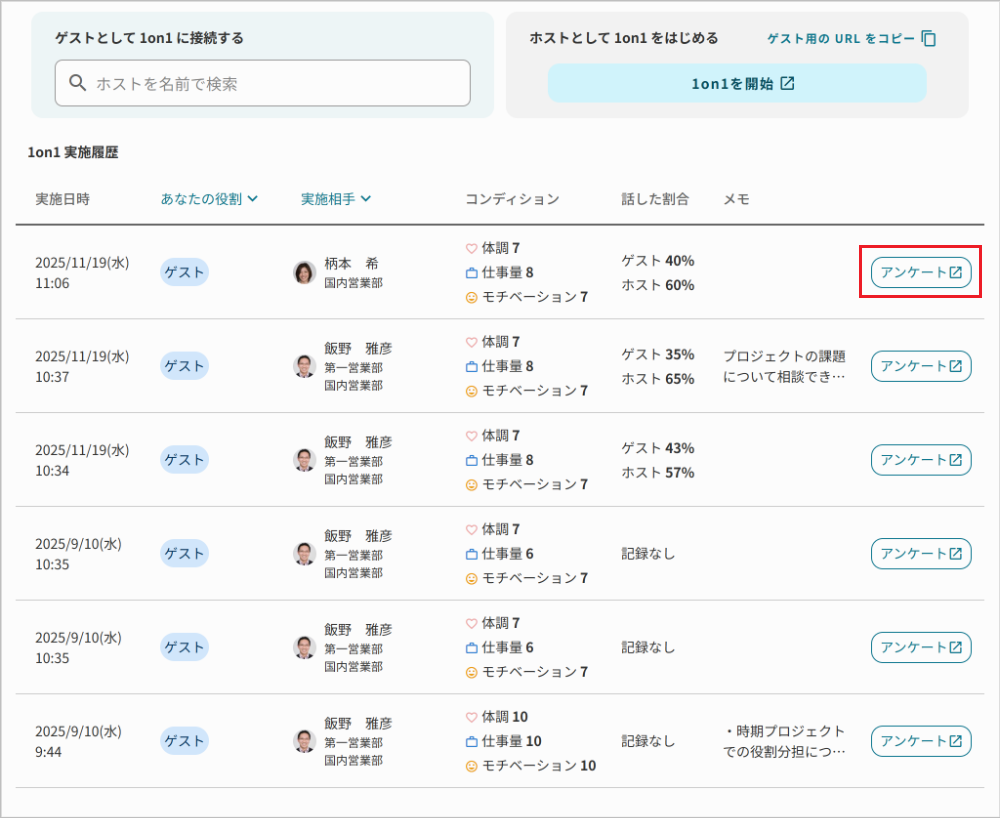The width and height of the screenshot is (1000, 818).
Task: Click the search magnifier icon
Action: click(77, 83)
